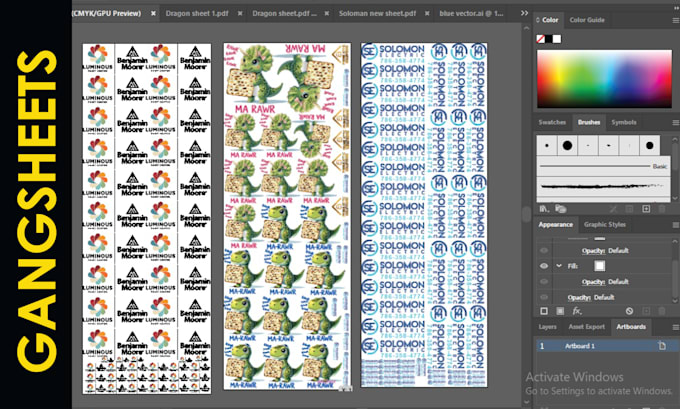Create a new brush with the plus icon

[x=646, y=209]
